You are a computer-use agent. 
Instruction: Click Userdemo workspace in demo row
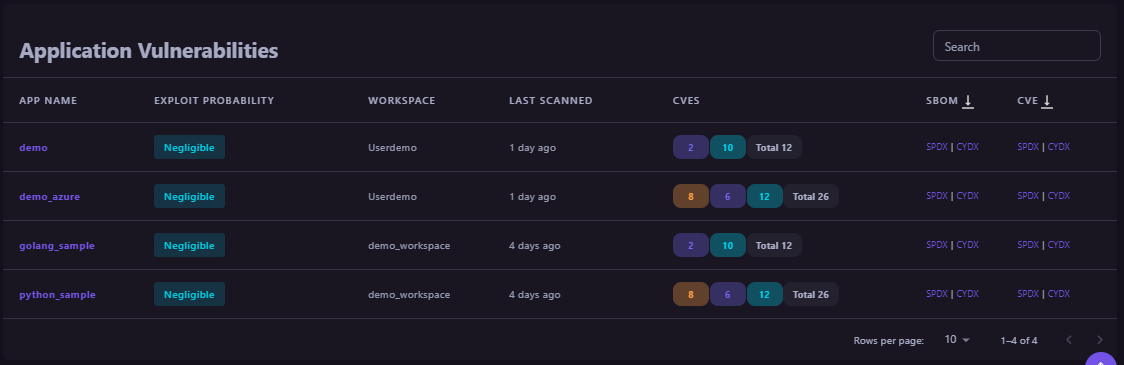(392, 148)
